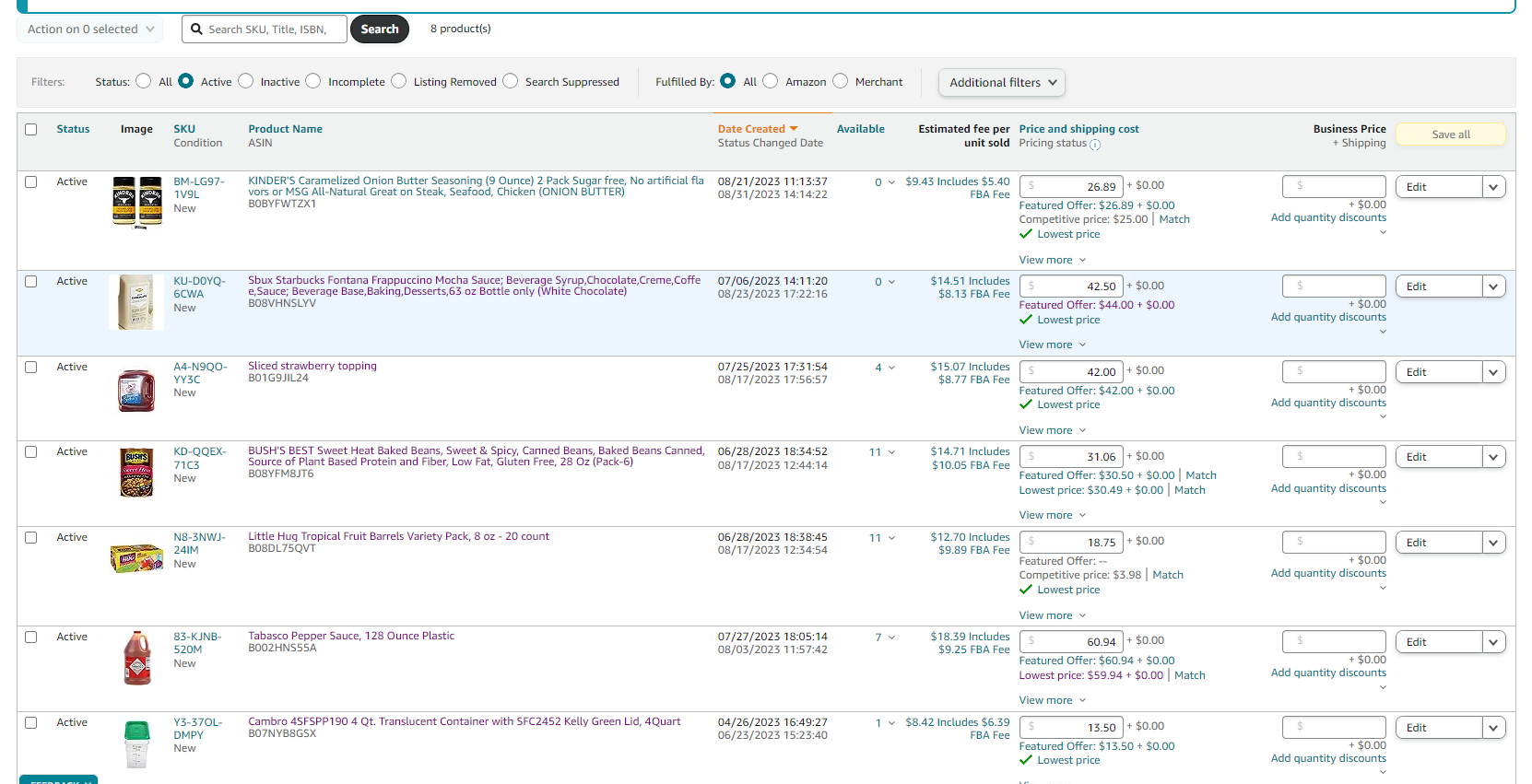
Task: Open Tabasco Pepper Sauce product image
Action: [x=136, y=658]
